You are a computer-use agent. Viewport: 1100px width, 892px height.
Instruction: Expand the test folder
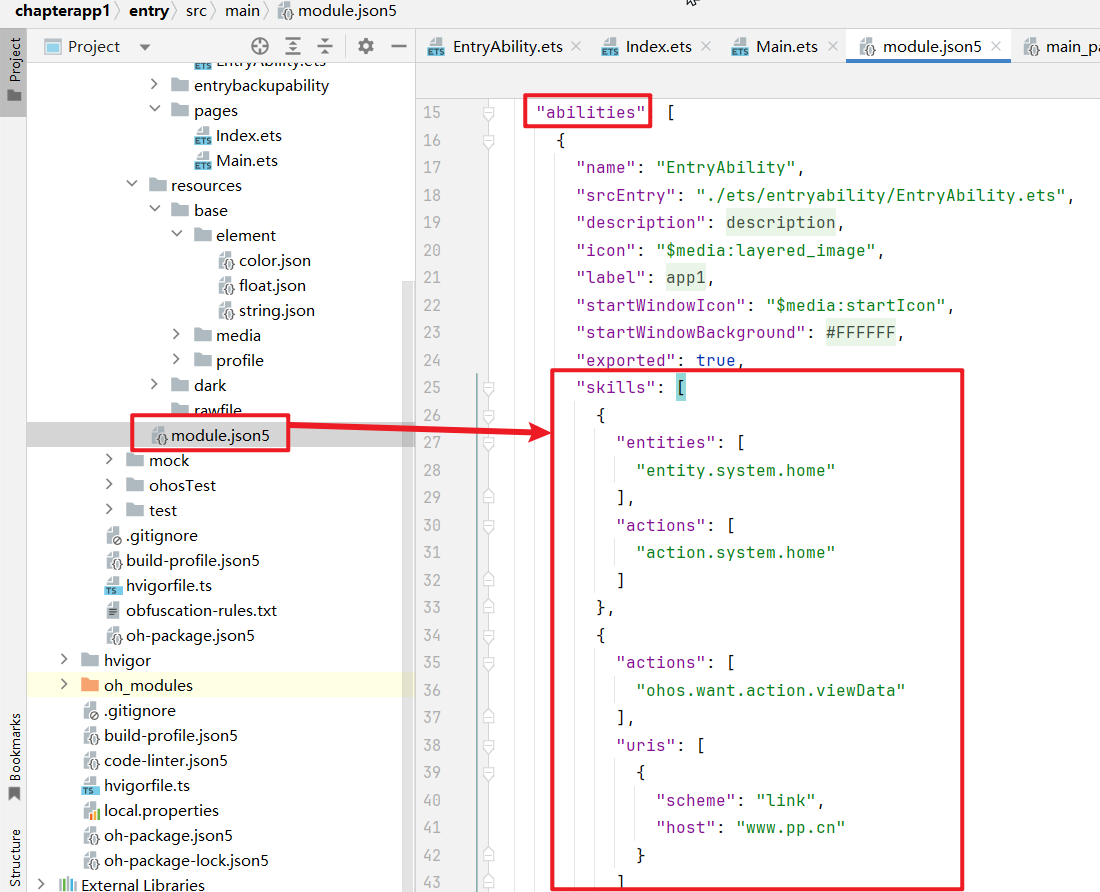pyautogui.click(x=109, y=508)
